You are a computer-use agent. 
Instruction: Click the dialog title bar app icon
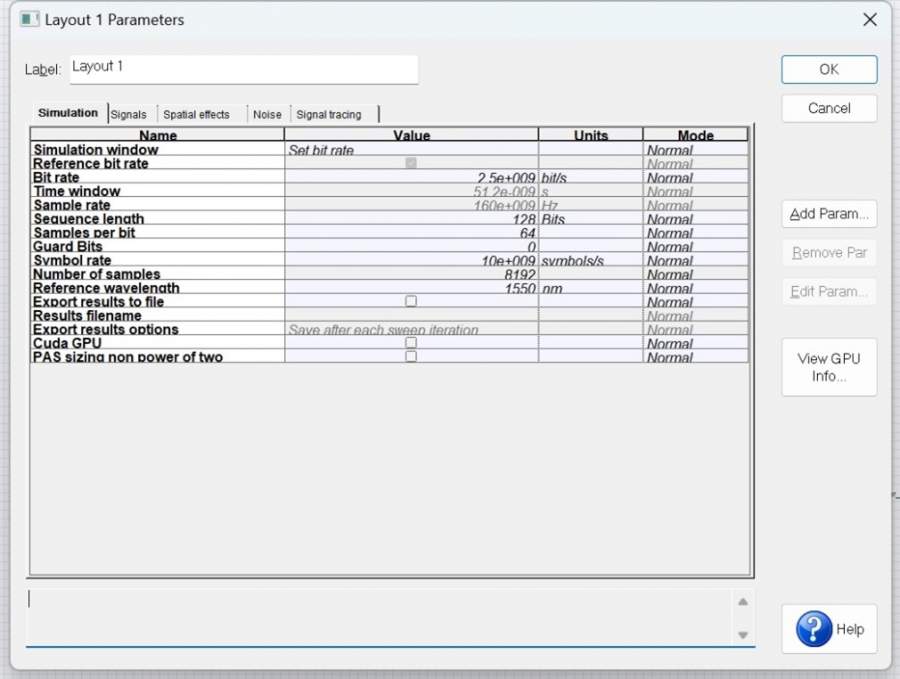tap(30, 19)
